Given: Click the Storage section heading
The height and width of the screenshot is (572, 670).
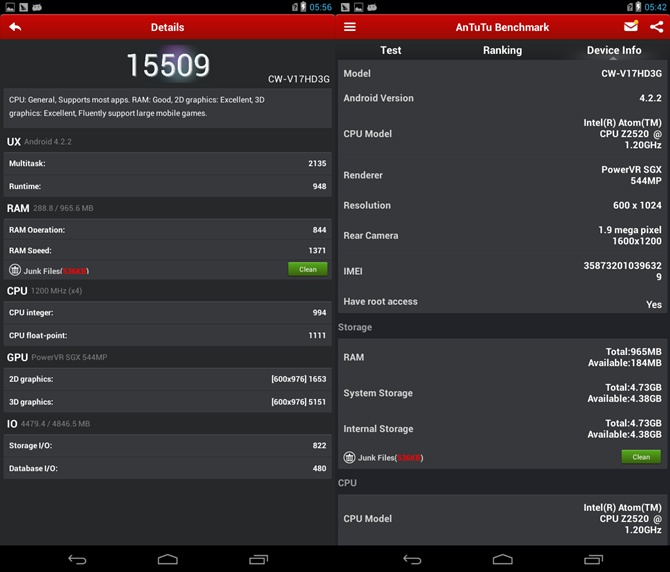Looking at the screenshot, I should [x=355, y=327].
